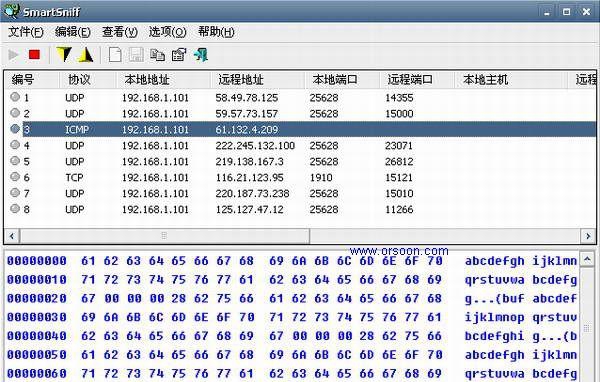This screenshot has width=600, height=382.
Task: Click the status circle icon of row 5
Action: (x=15, y=161)
